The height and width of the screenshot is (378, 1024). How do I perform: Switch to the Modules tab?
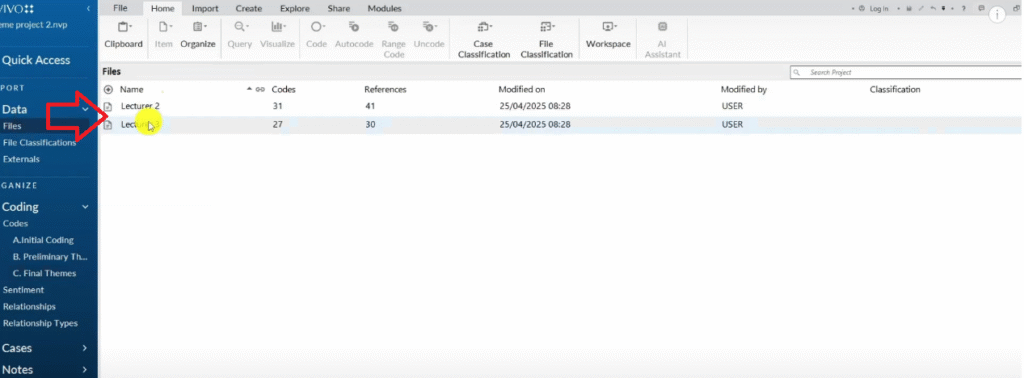[x=385, y=8]
